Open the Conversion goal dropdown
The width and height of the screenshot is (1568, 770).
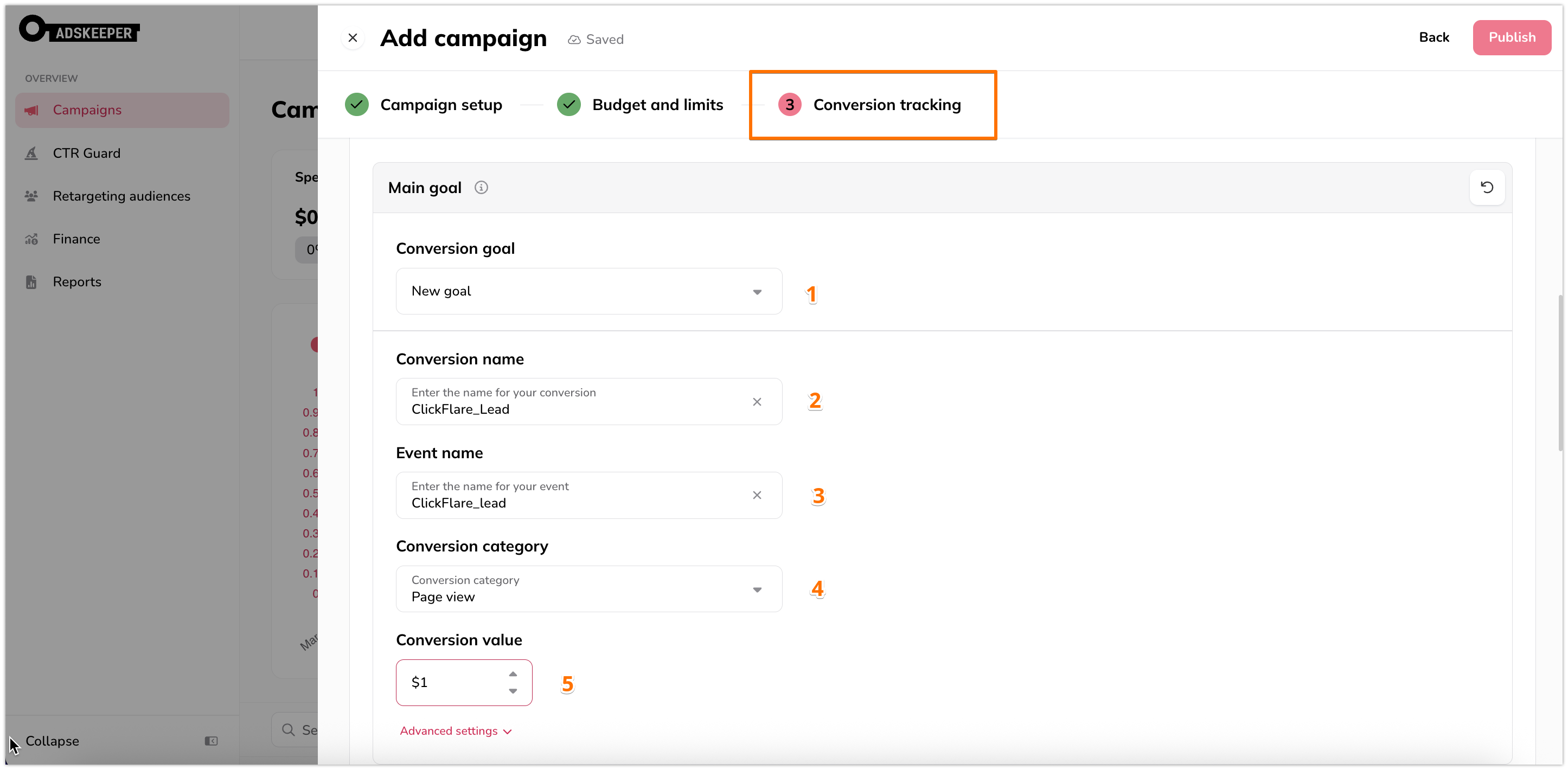588,291
